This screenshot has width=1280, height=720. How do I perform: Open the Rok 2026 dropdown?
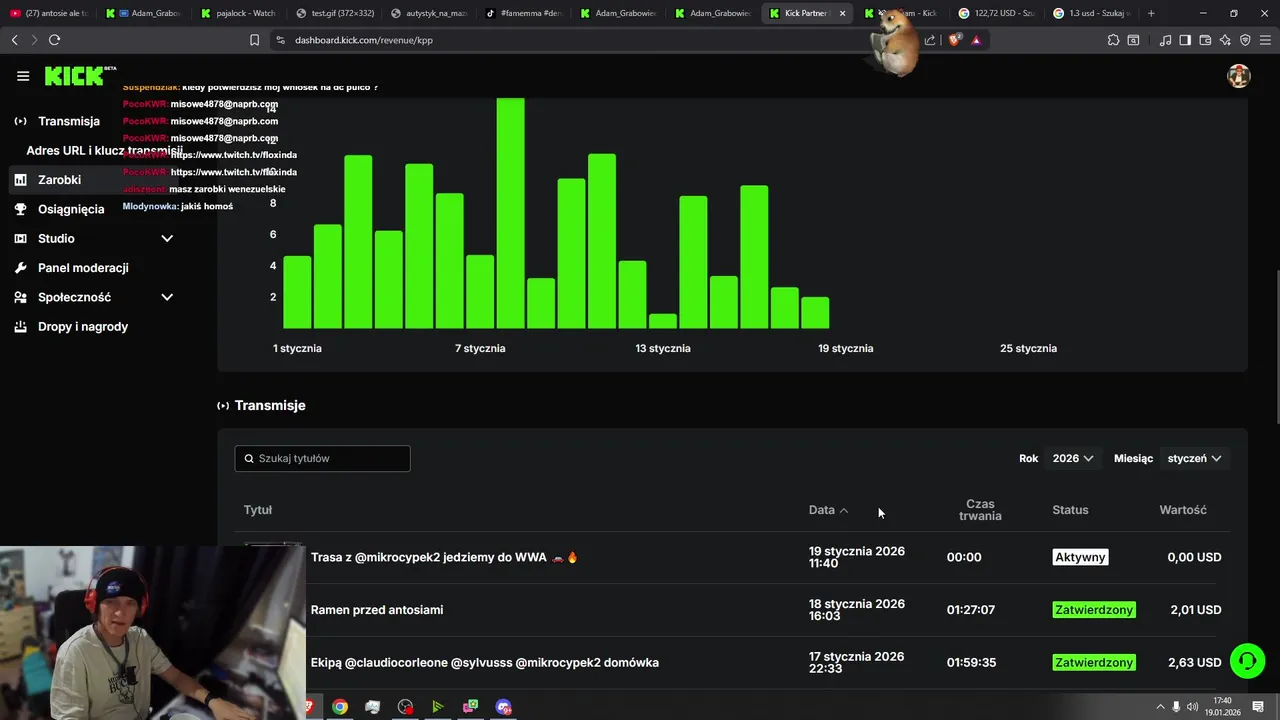coord(1073,458)
